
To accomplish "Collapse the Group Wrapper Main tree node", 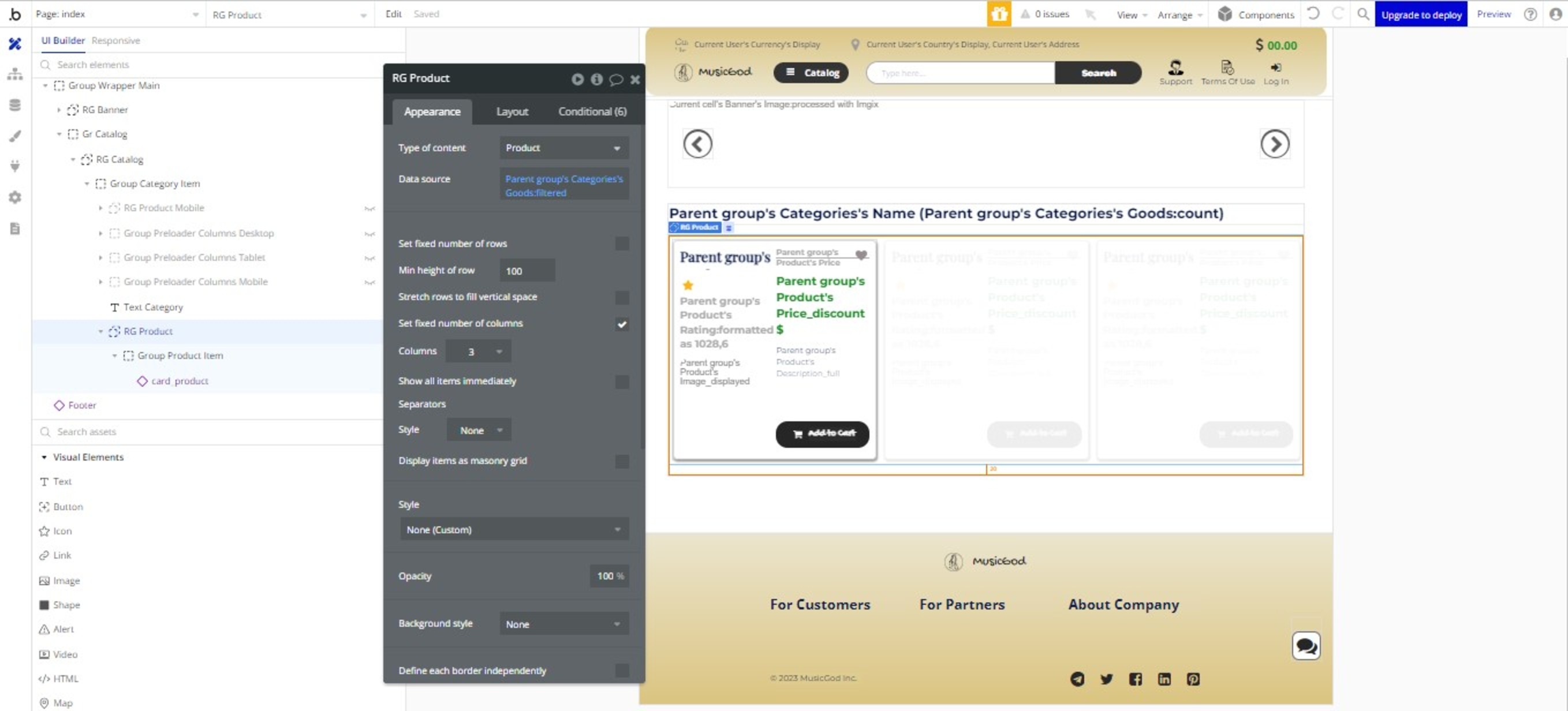I will (x=45, y=86).
